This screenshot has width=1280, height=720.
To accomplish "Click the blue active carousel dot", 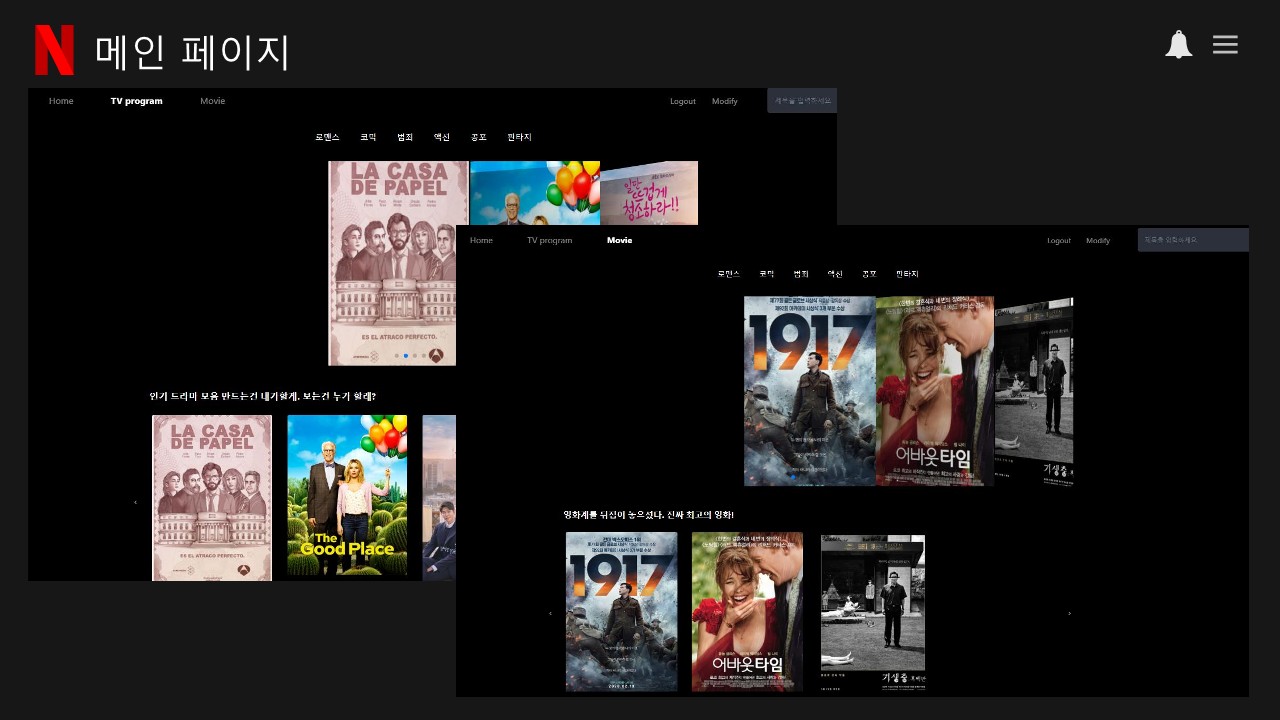I will 406,356.
